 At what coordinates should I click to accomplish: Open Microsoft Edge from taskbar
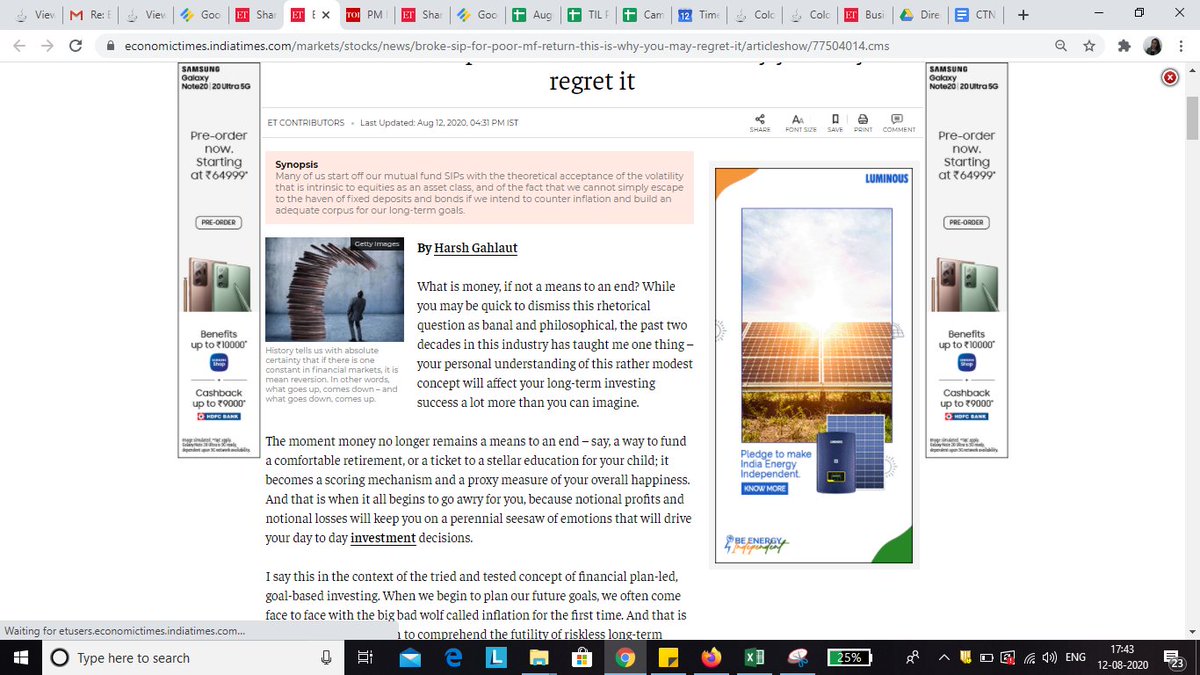(452, 657)
